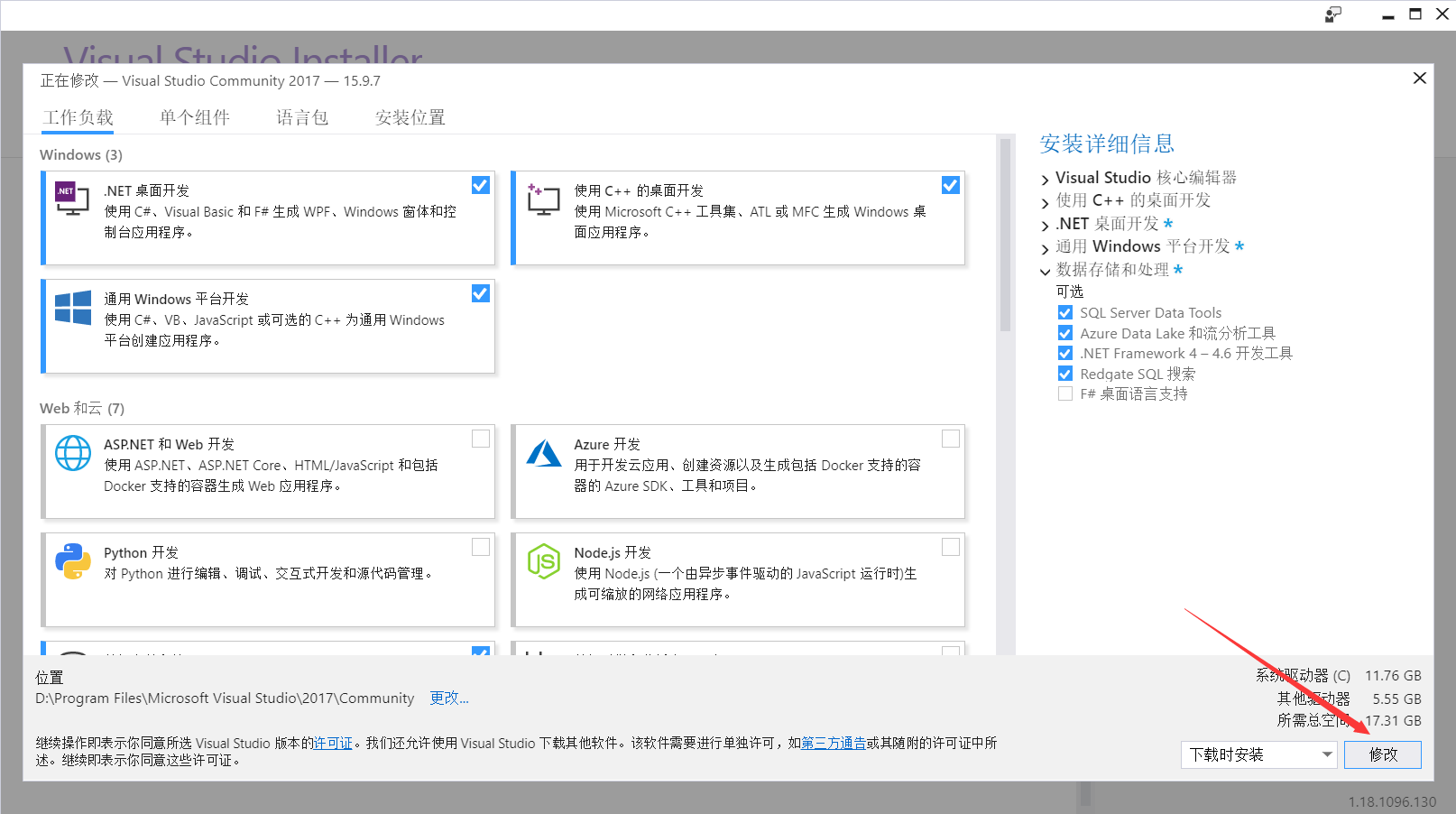
Task: Switch to the 单个组件 tab
Action: (195, 117)
